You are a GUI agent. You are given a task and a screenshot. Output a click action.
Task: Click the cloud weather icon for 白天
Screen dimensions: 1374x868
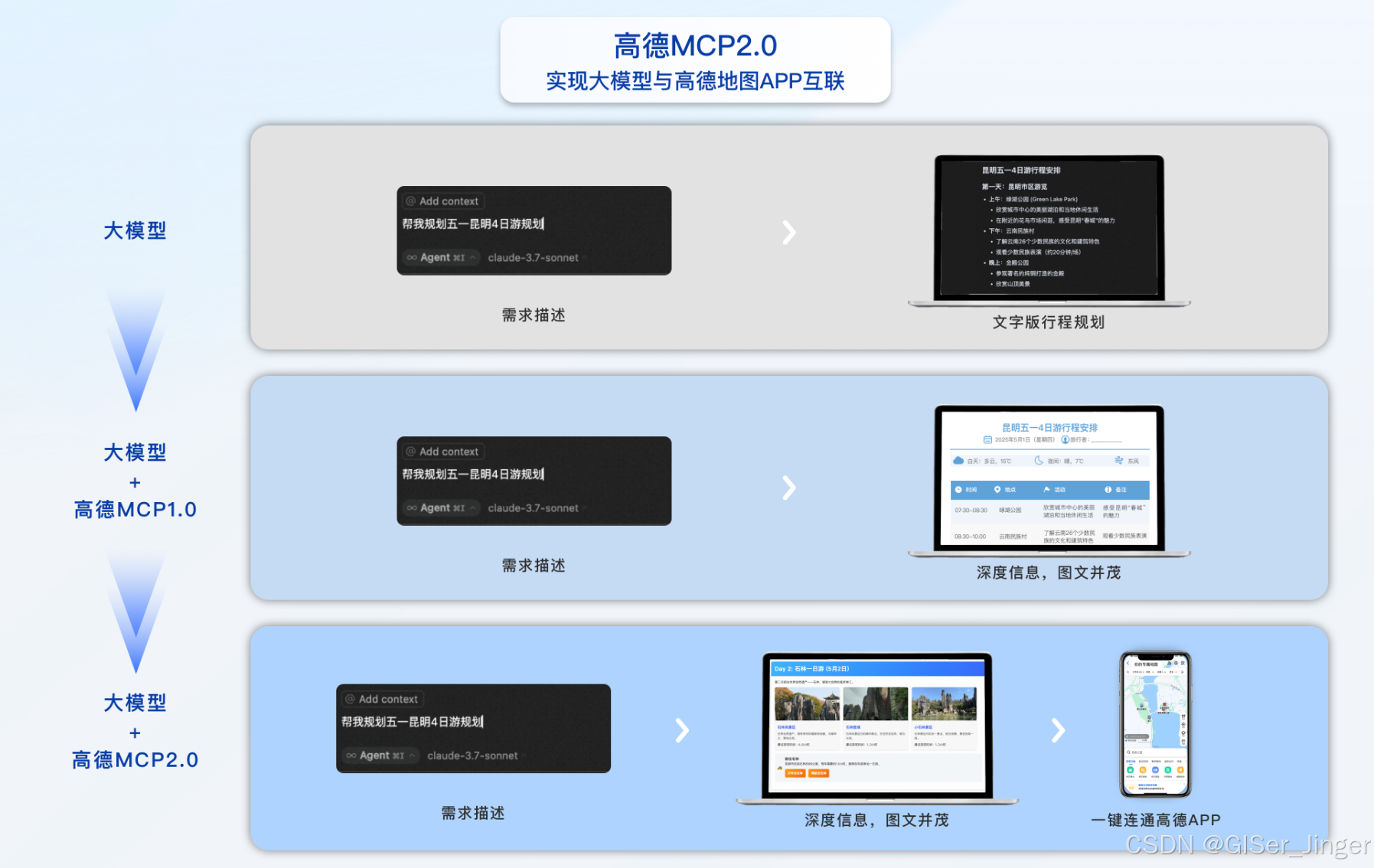(958, 461)
